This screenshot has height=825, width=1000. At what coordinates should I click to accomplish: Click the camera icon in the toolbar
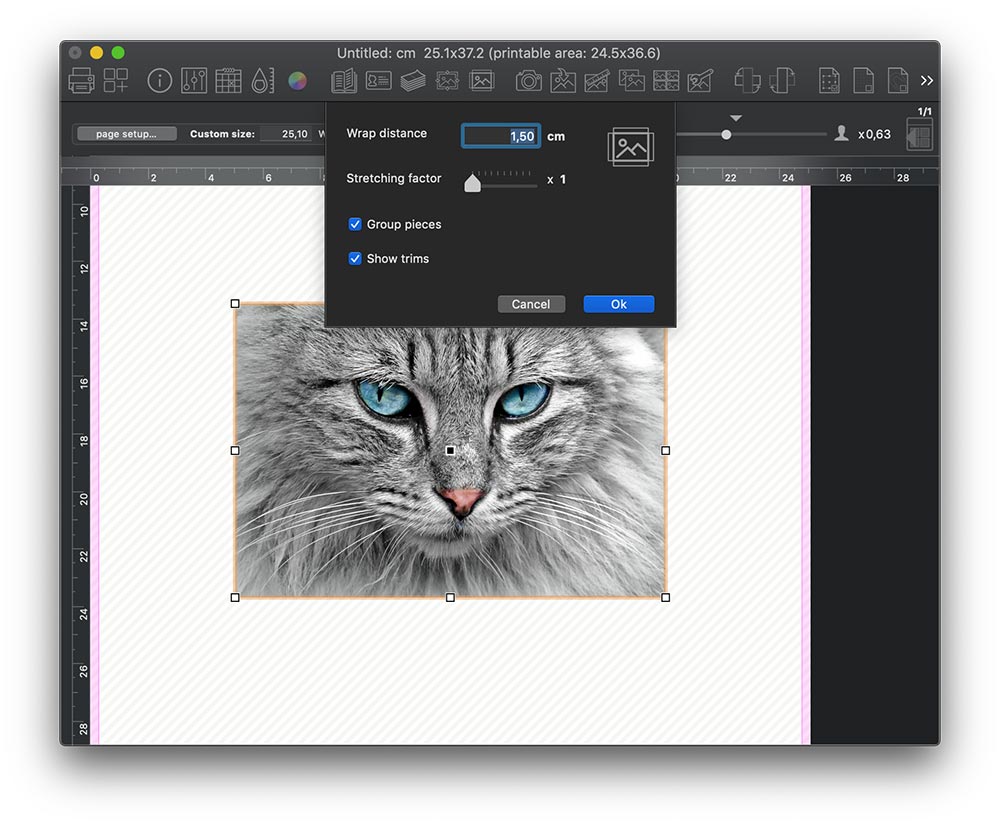point(529,81)
